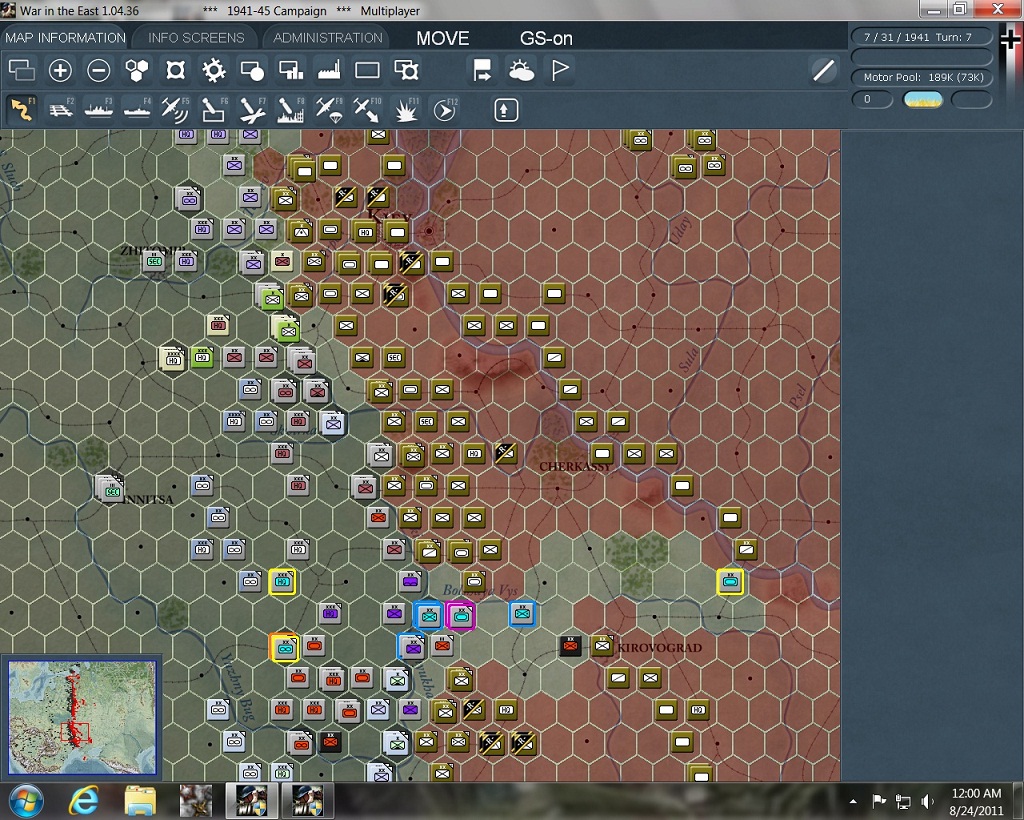Click the diagonal slash round button
1024x820 pixels.
(824, 70)
